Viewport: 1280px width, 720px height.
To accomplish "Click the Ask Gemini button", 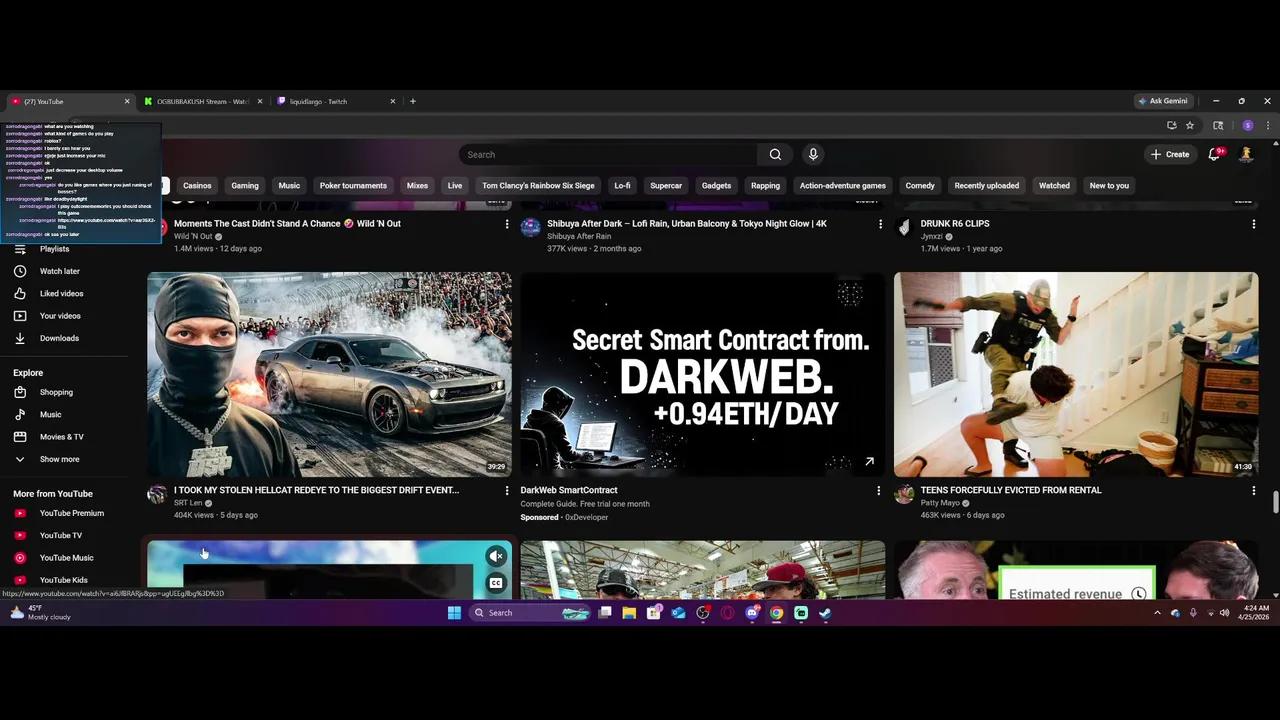I will (x=1163, y=101).
